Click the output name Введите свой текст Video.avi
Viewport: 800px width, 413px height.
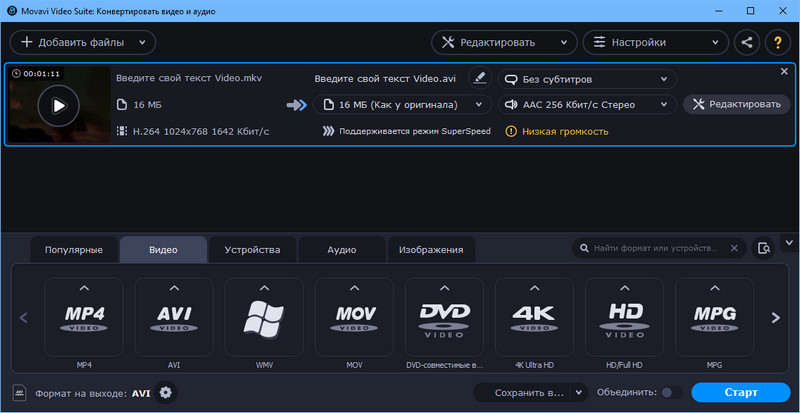[385, 79]
